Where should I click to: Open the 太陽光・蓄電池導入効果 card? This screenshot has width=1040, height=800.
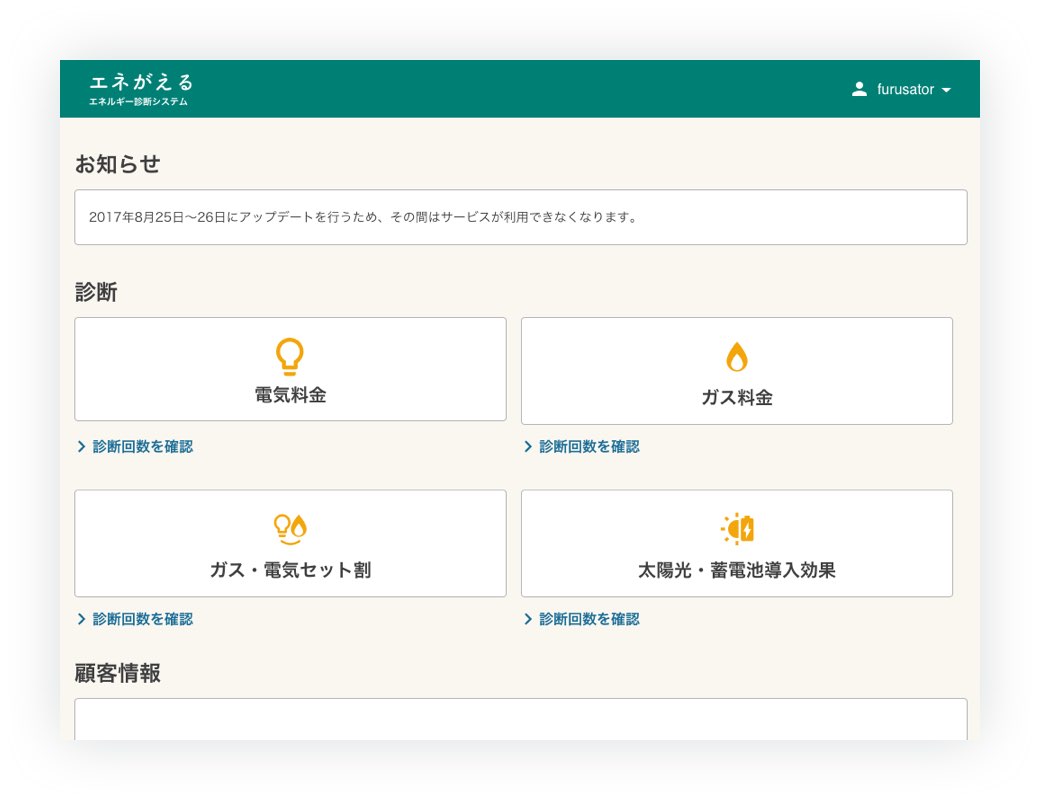[737, 543]
